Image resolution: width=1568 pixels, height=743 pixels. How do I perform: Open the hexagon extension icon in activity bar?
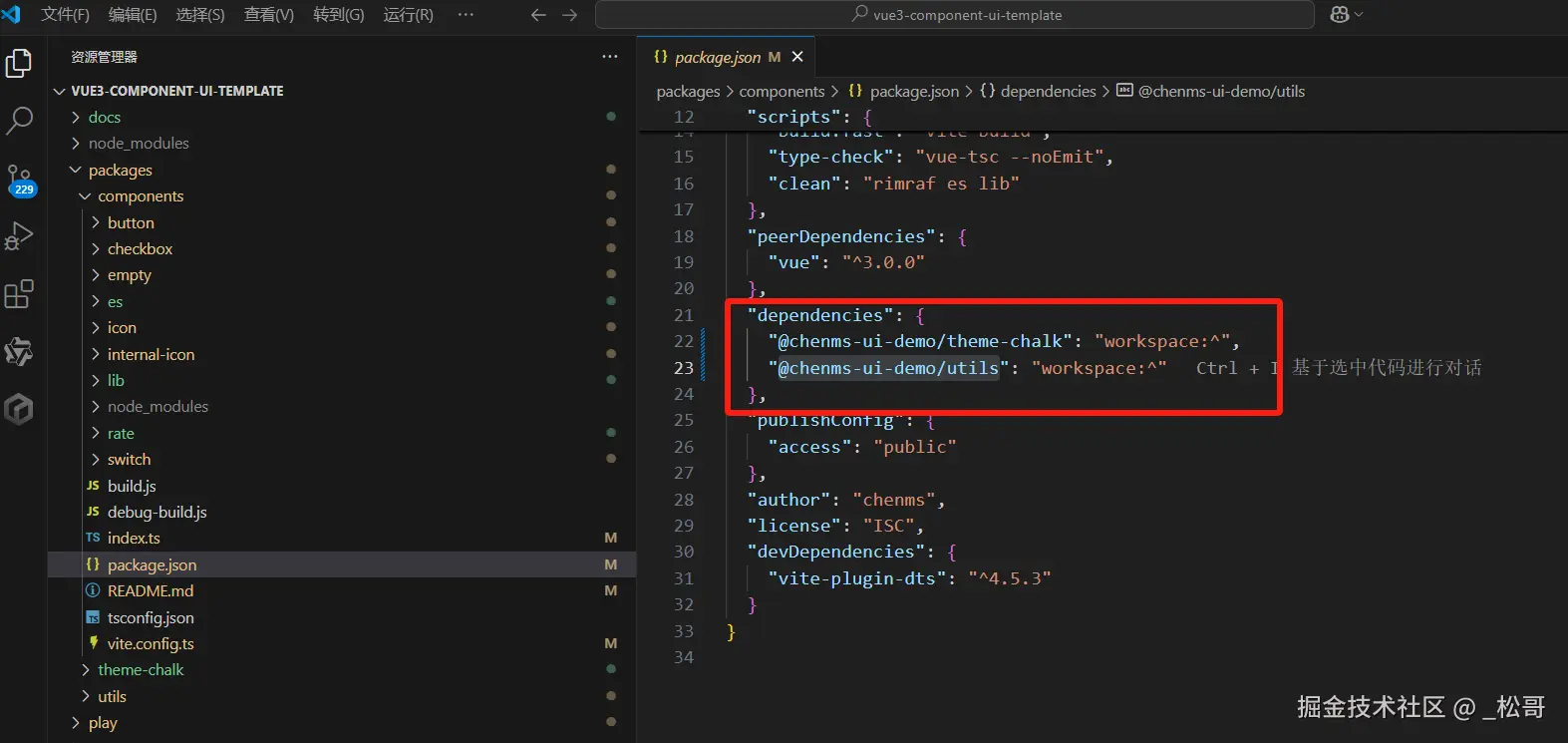pos(19,409)
